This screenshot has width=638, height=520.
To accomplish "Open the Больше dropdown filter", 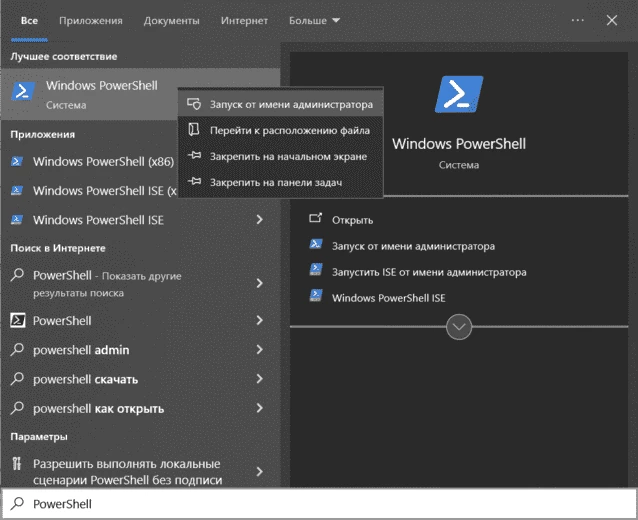I will (314, 20).
